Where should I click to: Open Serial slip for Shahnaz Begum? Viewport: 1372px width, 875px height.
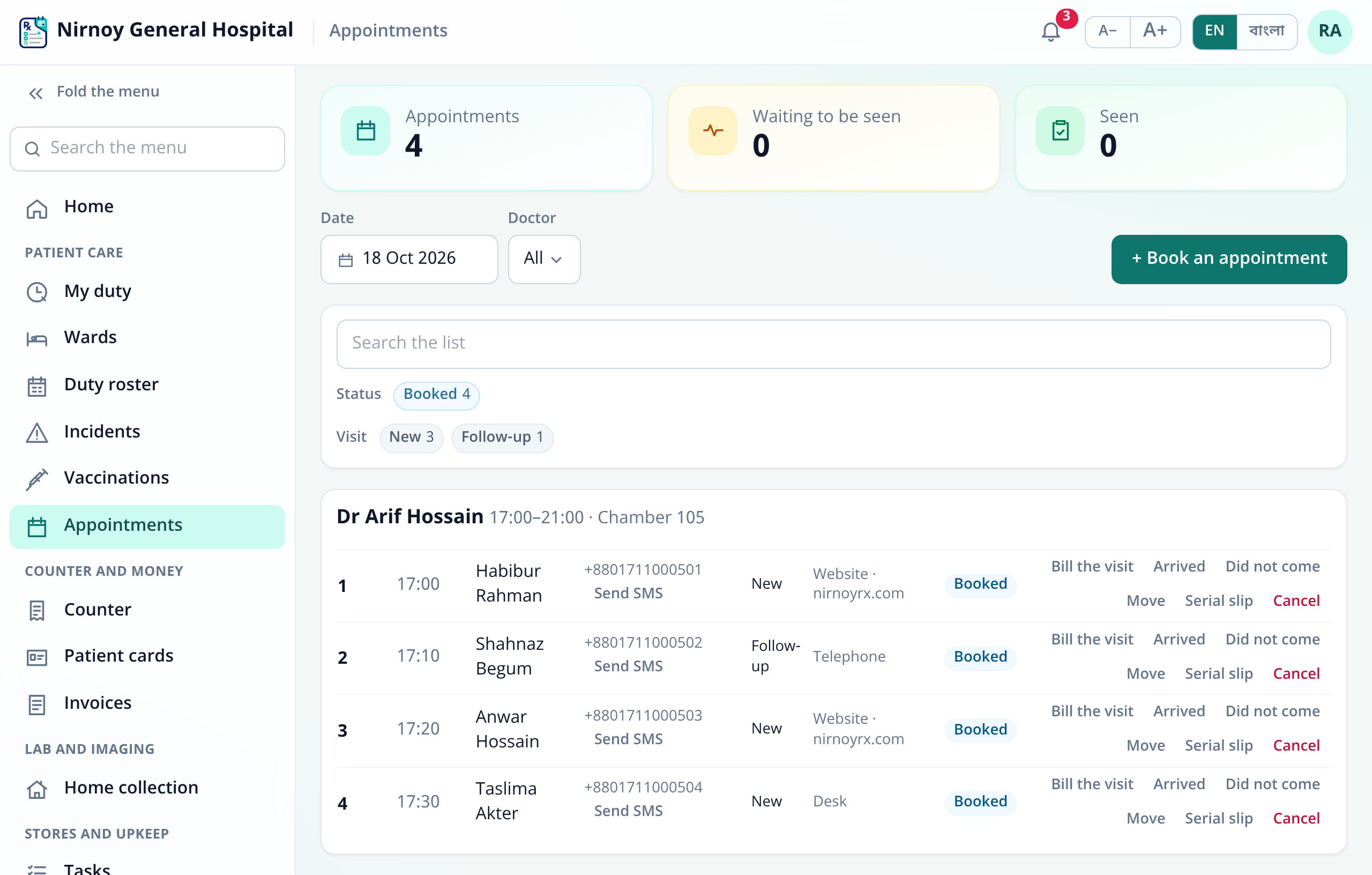click(1219, 674)
